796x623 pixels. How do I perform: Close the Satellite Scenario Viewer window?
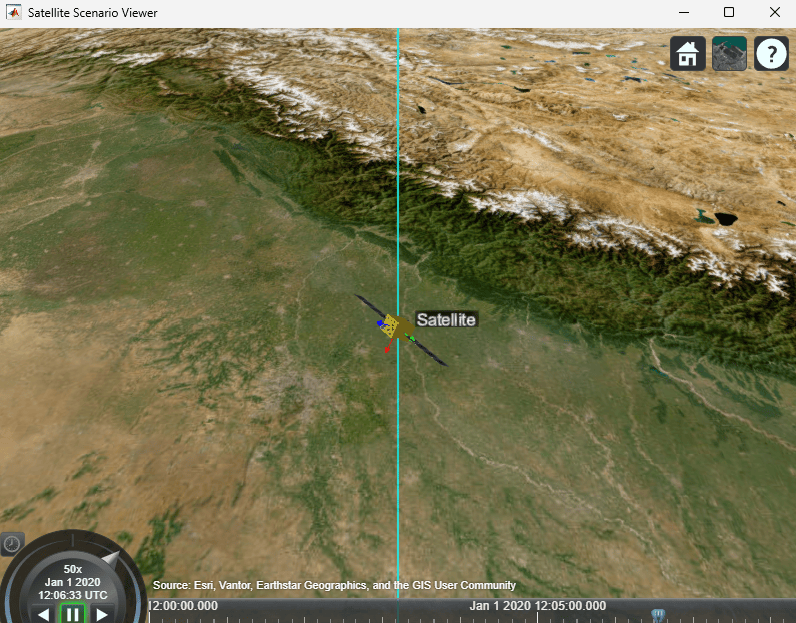775,12
